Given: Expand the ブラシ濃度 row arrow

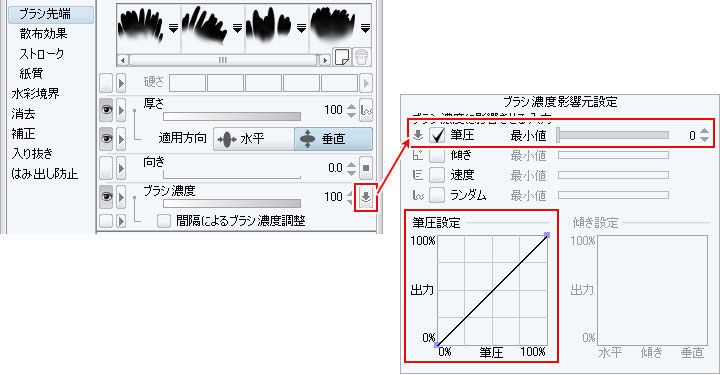Looking at the screenshot, I should pos(121,197).
